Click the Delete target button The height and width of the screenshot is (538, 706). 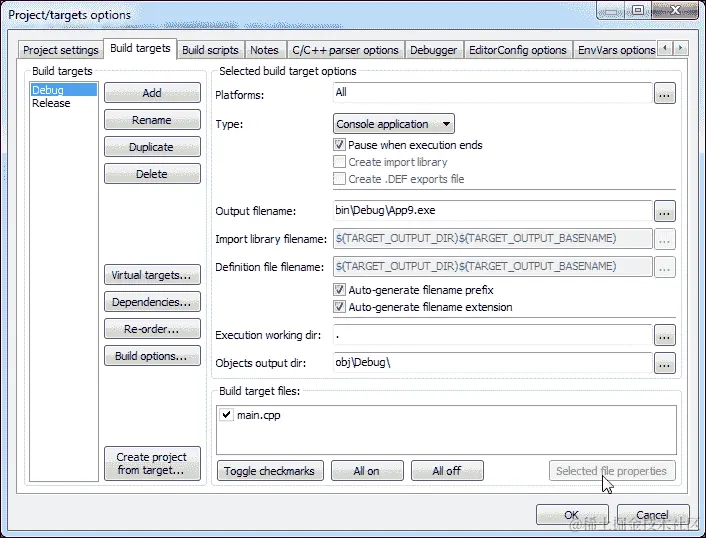(x=152, y=174)
